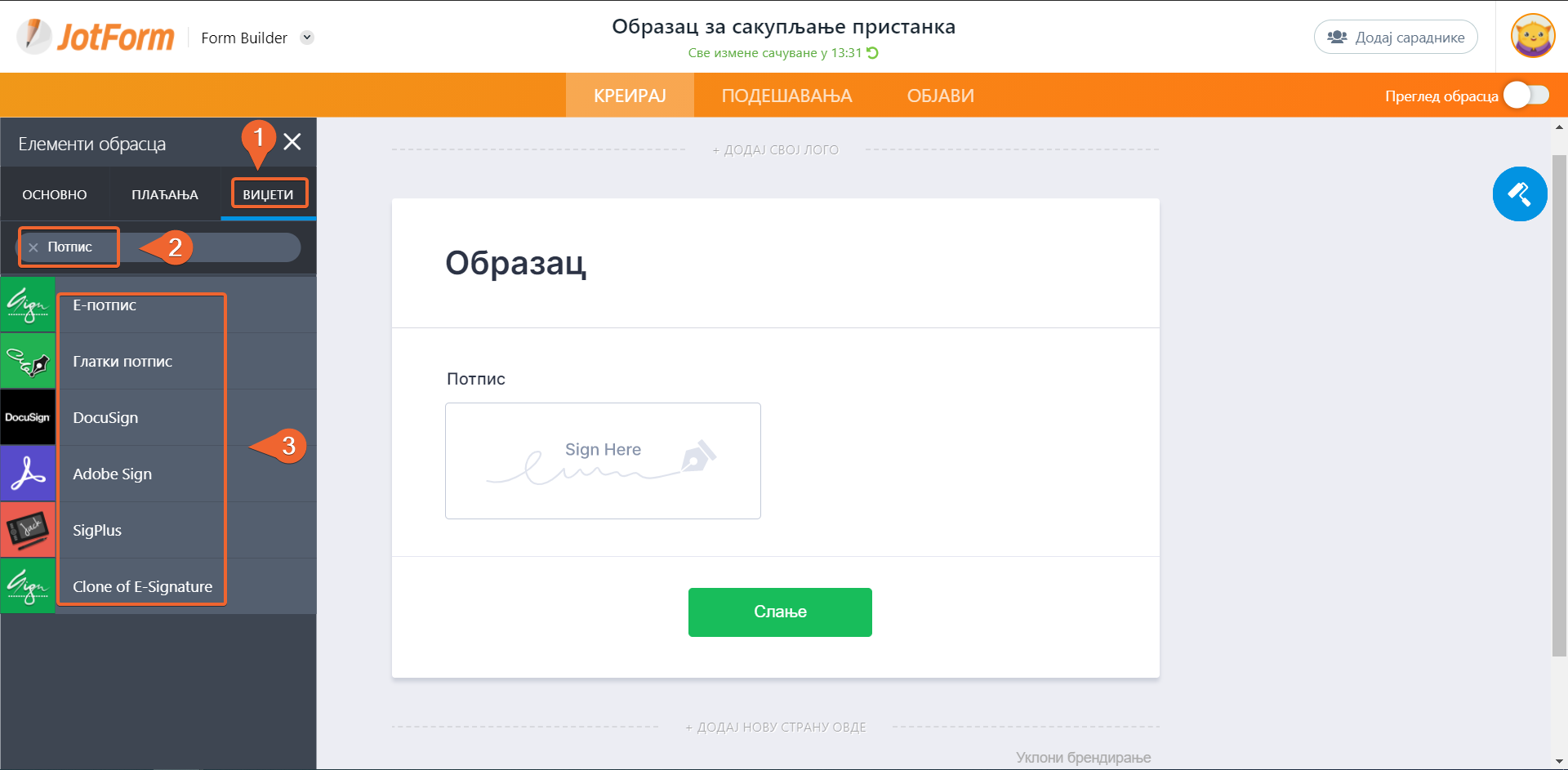Open the Form Designer paint roller button
The height and width of the screenshot is (770, 1568).
pyautogui.click(x=1520, y=194)
